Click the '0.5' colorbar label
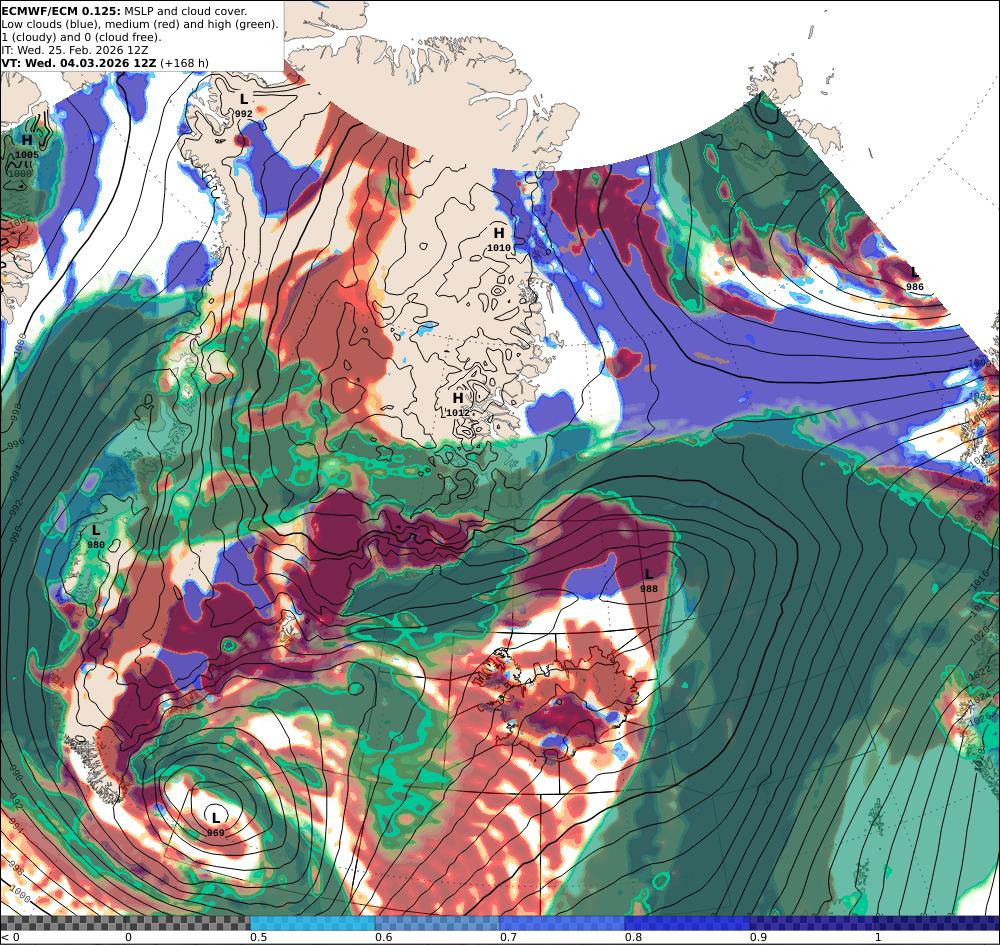The image size is (1000, 945). click(x=258, y=937)
